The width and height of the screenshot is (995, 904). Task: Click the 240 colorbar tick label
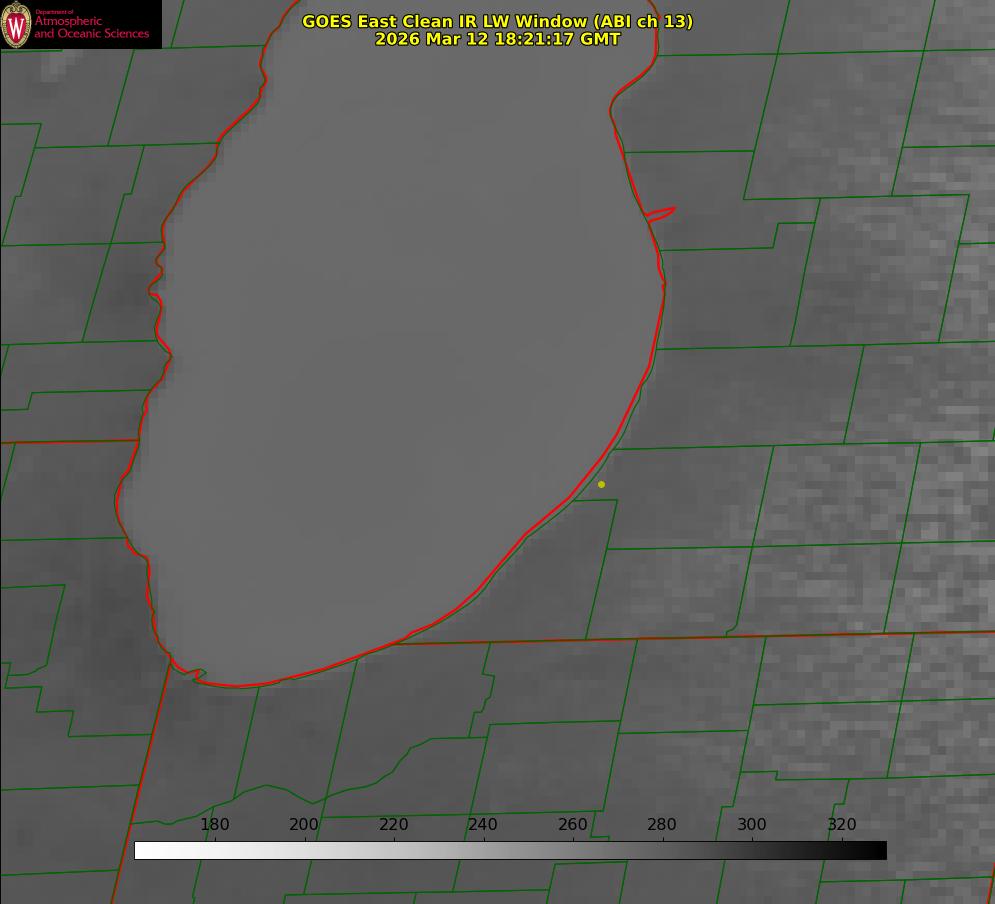pos(483,825)
